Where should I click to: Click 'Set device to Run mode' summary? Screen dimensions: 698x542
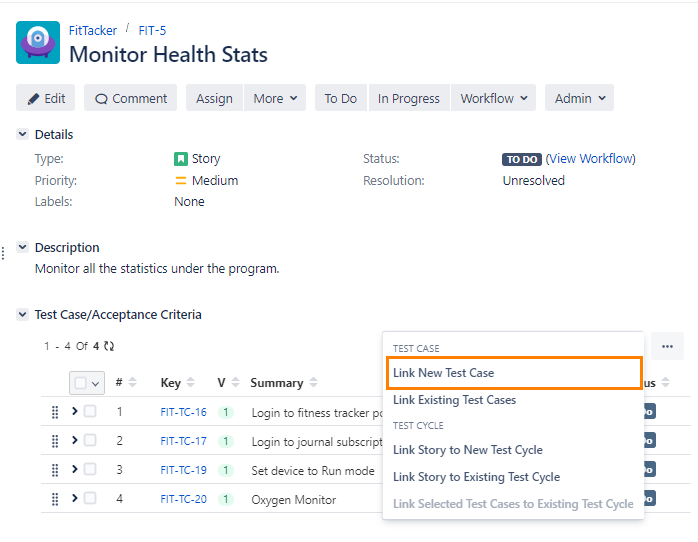coord(313,471)
